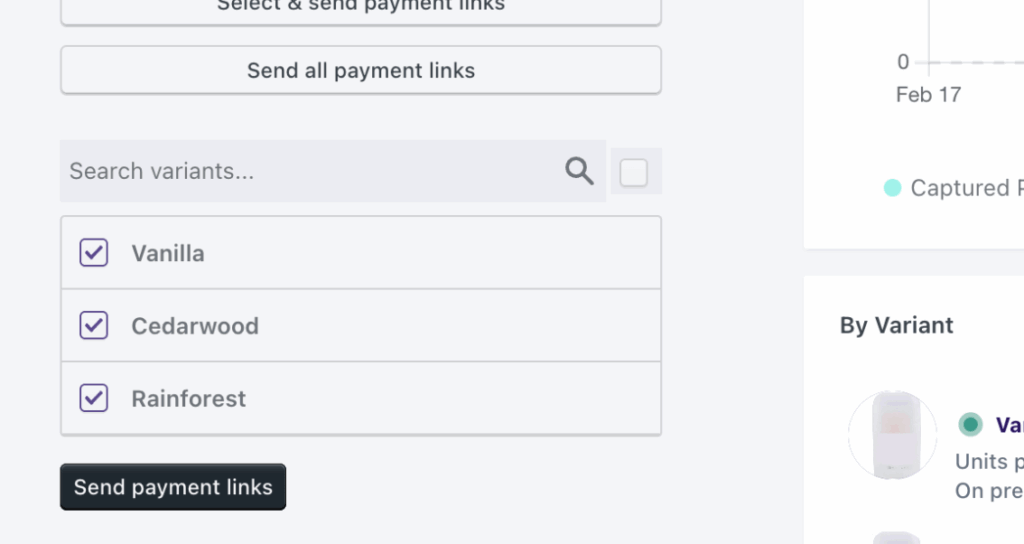Click the By Variant heading

896,325
